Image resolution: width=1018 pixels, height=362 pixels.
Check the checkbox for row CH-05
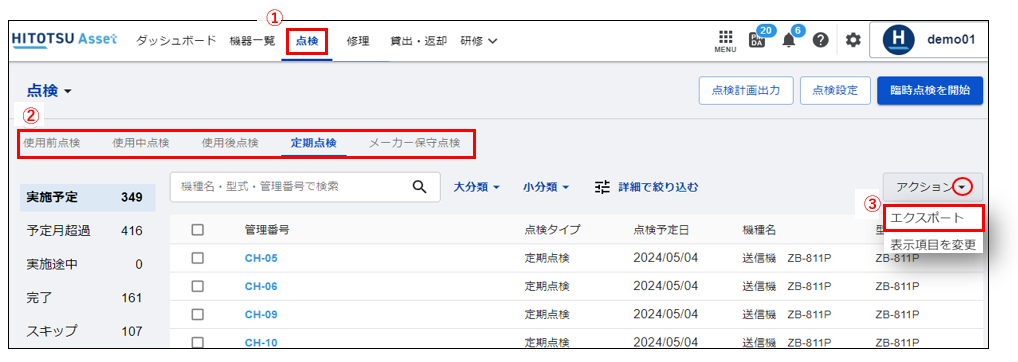(199, 258)
